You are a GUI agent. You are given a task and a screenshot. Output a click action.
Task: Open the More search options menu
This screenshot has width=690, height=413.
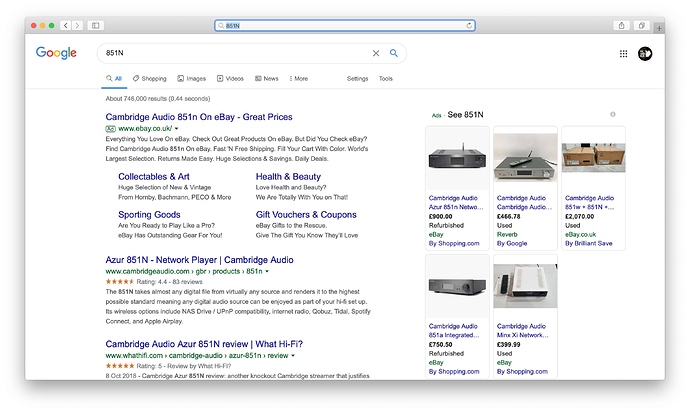298,78
